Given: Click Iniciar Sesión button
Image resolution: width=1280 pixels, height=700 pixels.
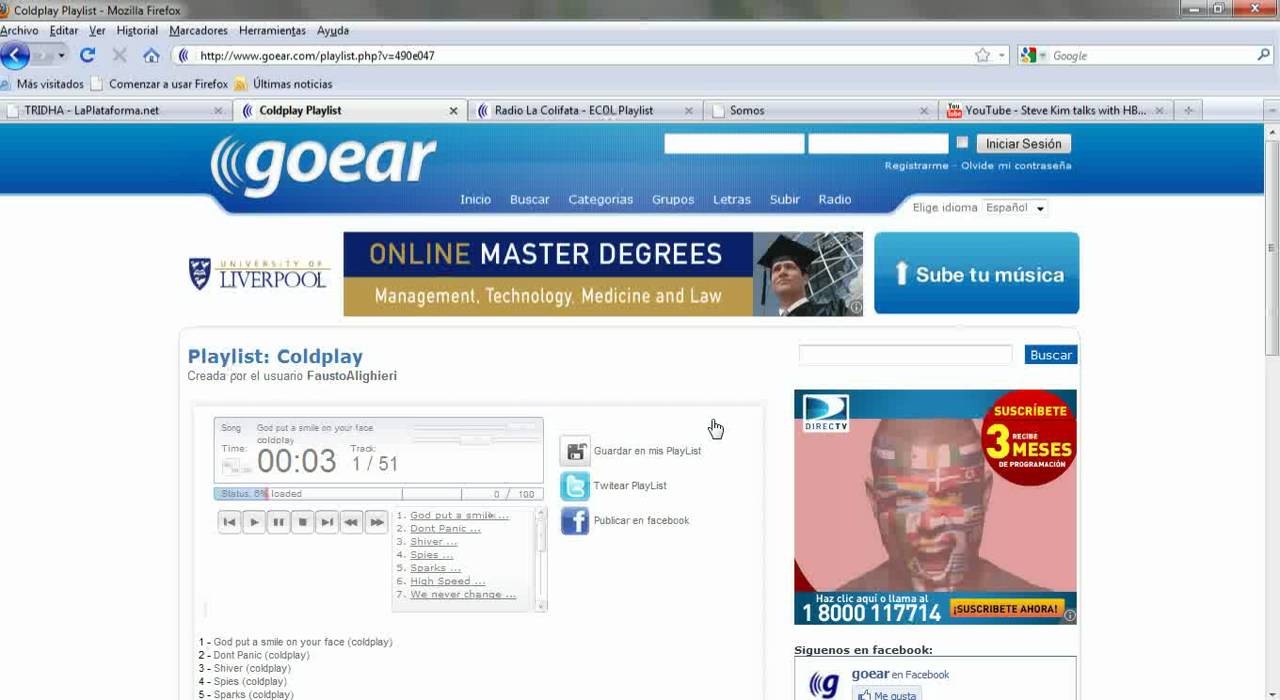Looking at the screenshot, I should pyautogui.click(x=1023, y=144).
